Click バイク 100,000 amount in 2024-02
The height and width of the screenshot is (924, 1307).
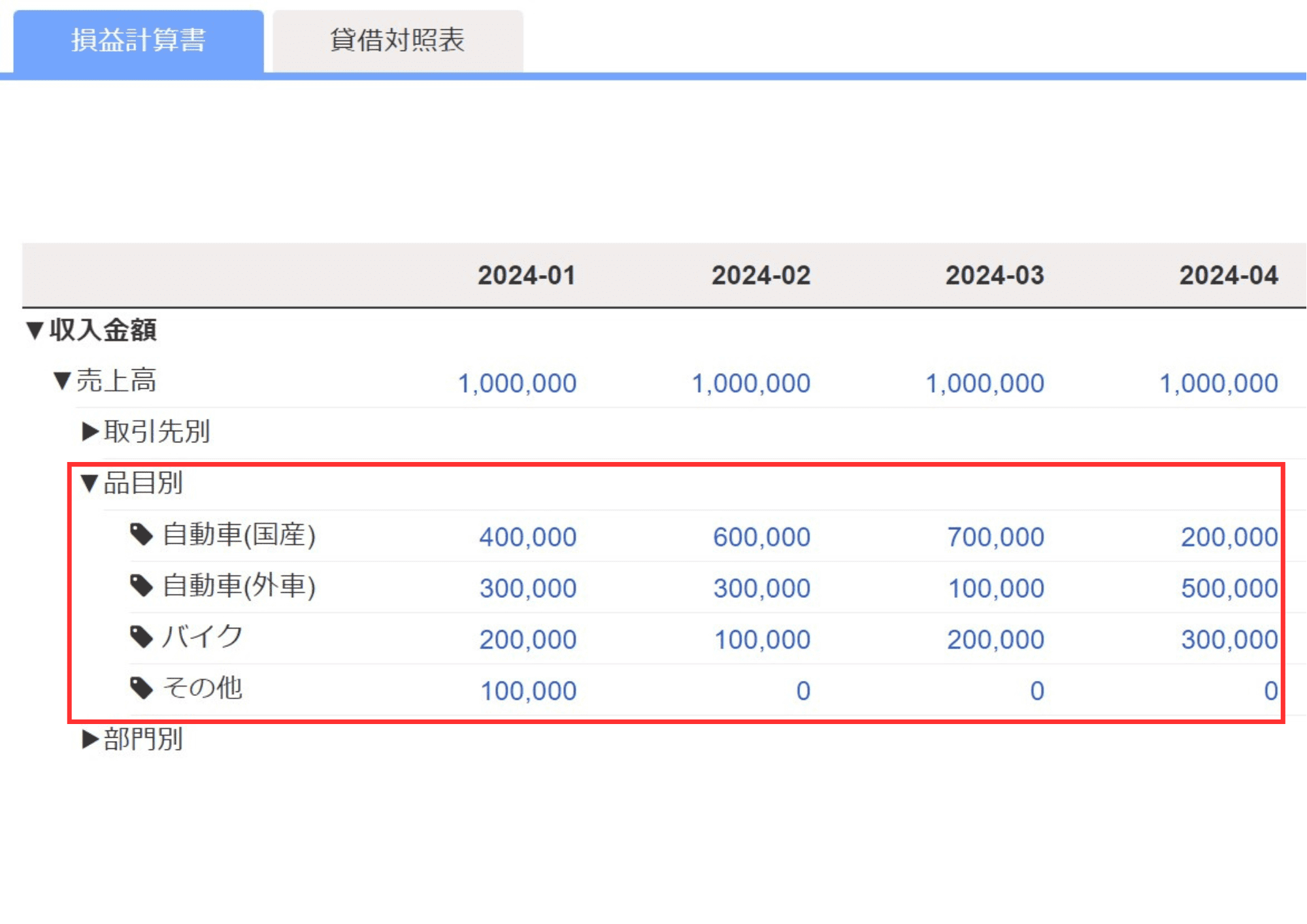click(761, 640)
